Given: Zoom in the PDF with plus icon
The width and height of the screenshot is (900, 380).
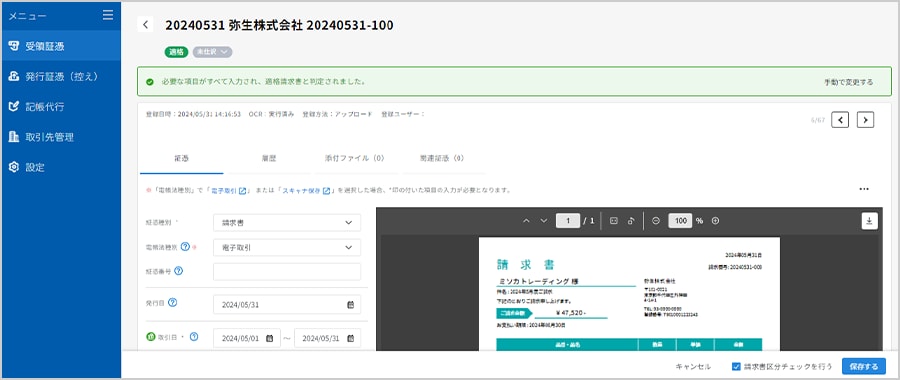Looking at the screenshot, I should coord(715,221).
